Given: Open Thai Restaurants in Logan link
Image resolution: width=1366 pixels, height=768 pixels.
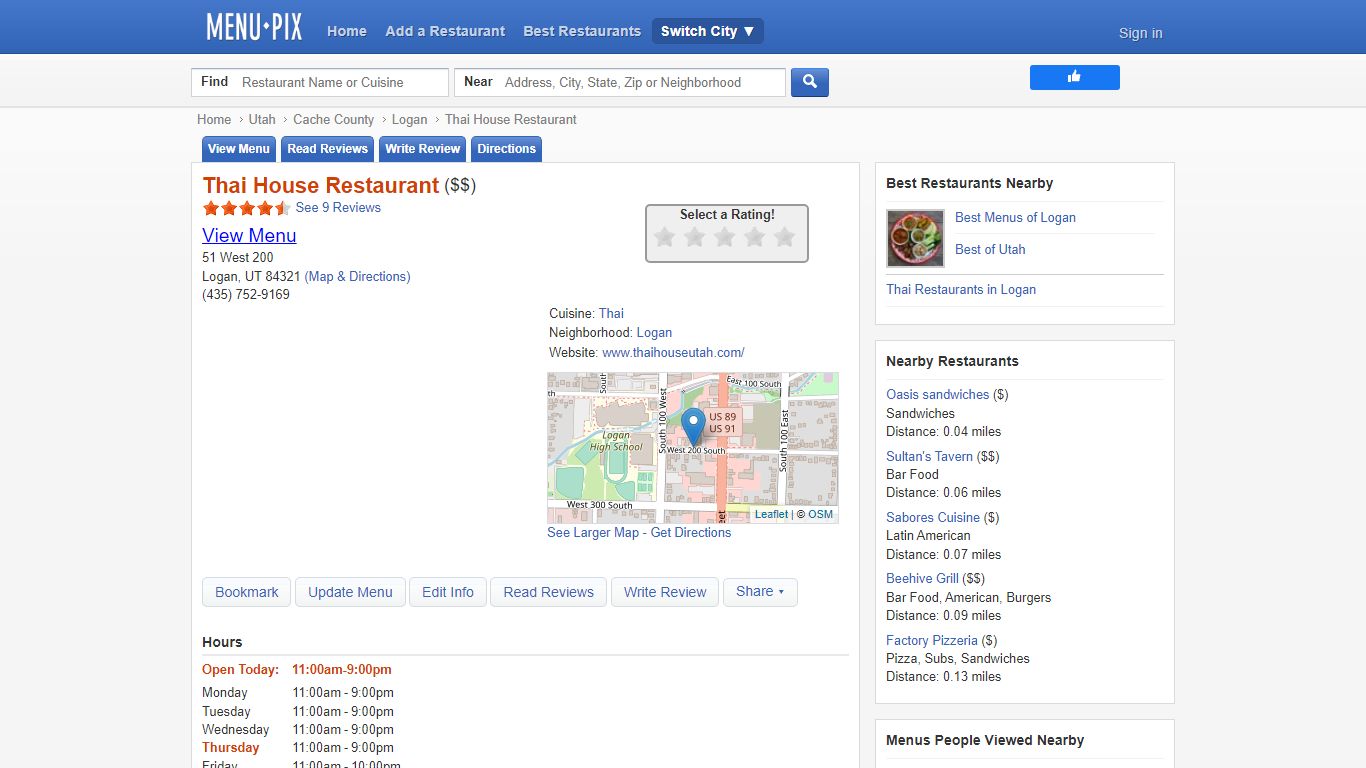Looking at the screenshot, I should point(961,289).
